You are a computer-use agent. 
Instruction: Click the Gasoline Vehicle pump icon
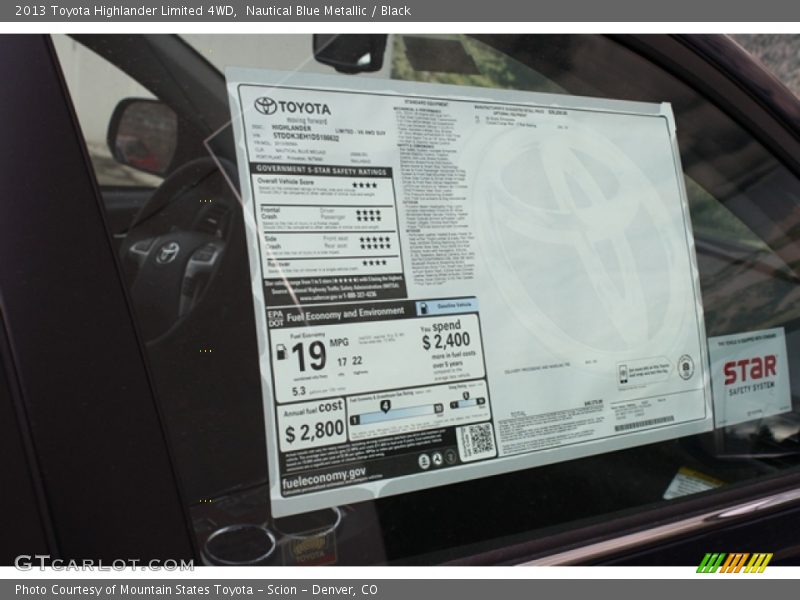[x=424, y=308]
